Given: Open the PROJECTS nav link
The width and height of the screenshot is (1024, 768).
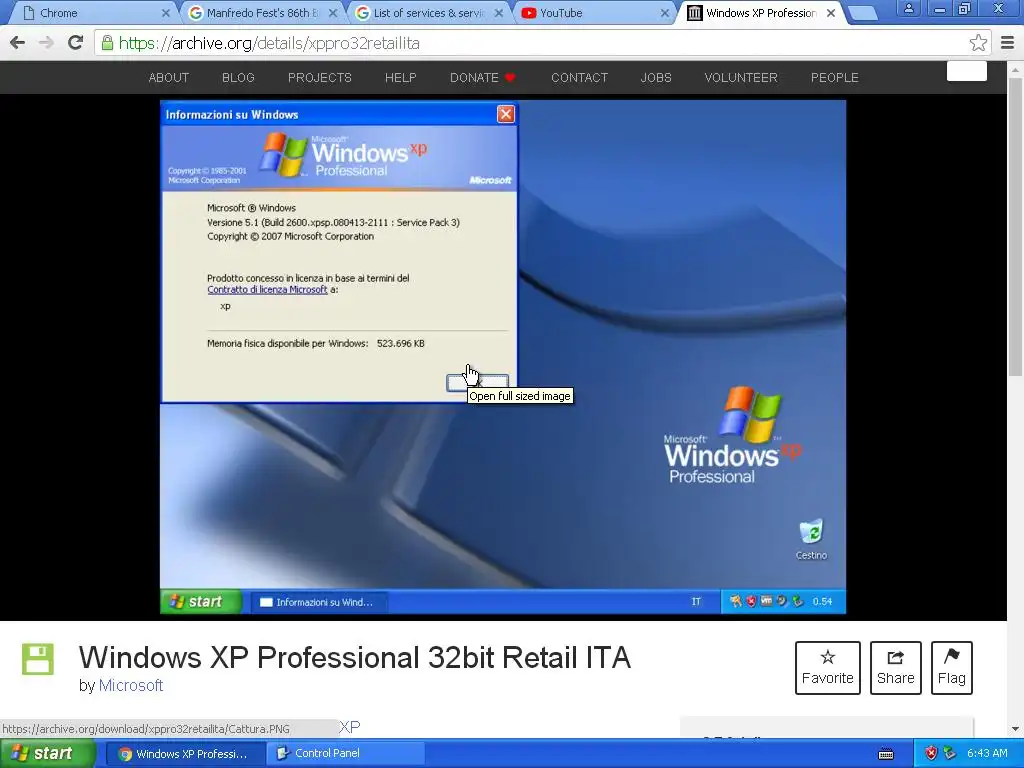Looking at the screenshot, I should click(x=319, y=78).
